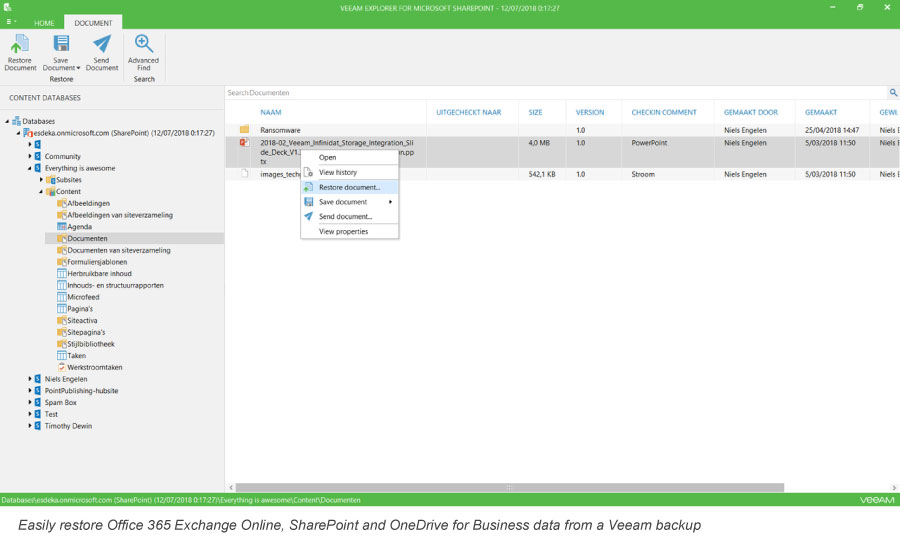900x546 pixels.
Task: Choose Send document... from context menu
Action: [346, 216]
